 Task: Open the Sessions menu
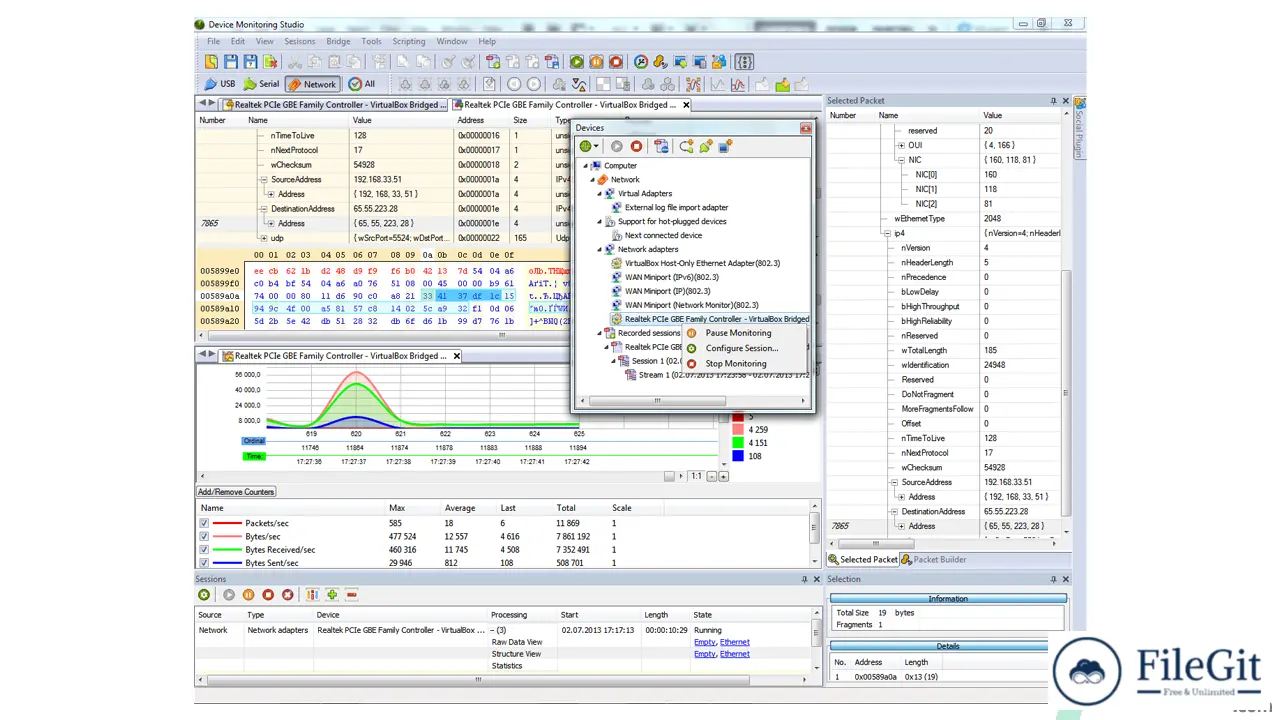click(x=299, y=42)
